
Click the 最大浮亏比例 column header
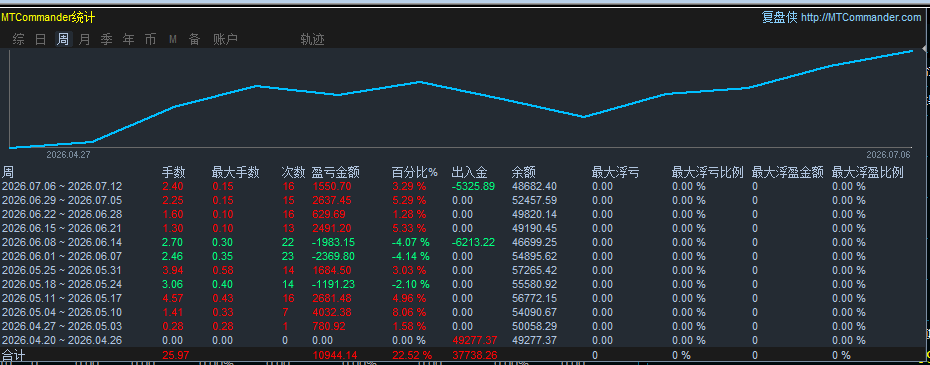708,173
